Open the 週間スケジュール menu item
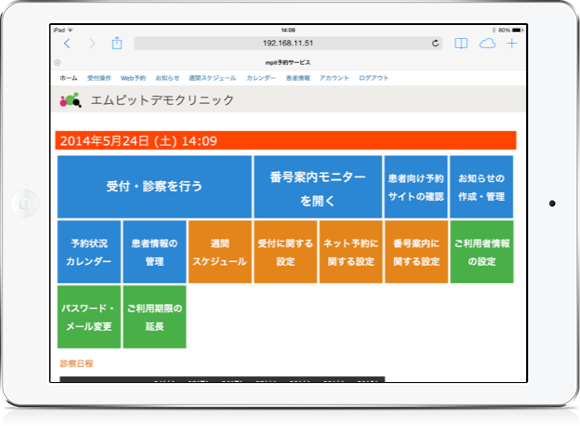The image size is (580, 426). 212,78
